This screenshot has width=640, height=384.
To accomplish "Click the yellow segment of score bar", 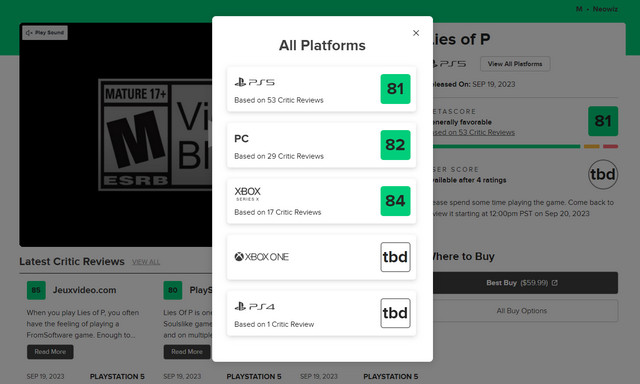I will 591,146.
